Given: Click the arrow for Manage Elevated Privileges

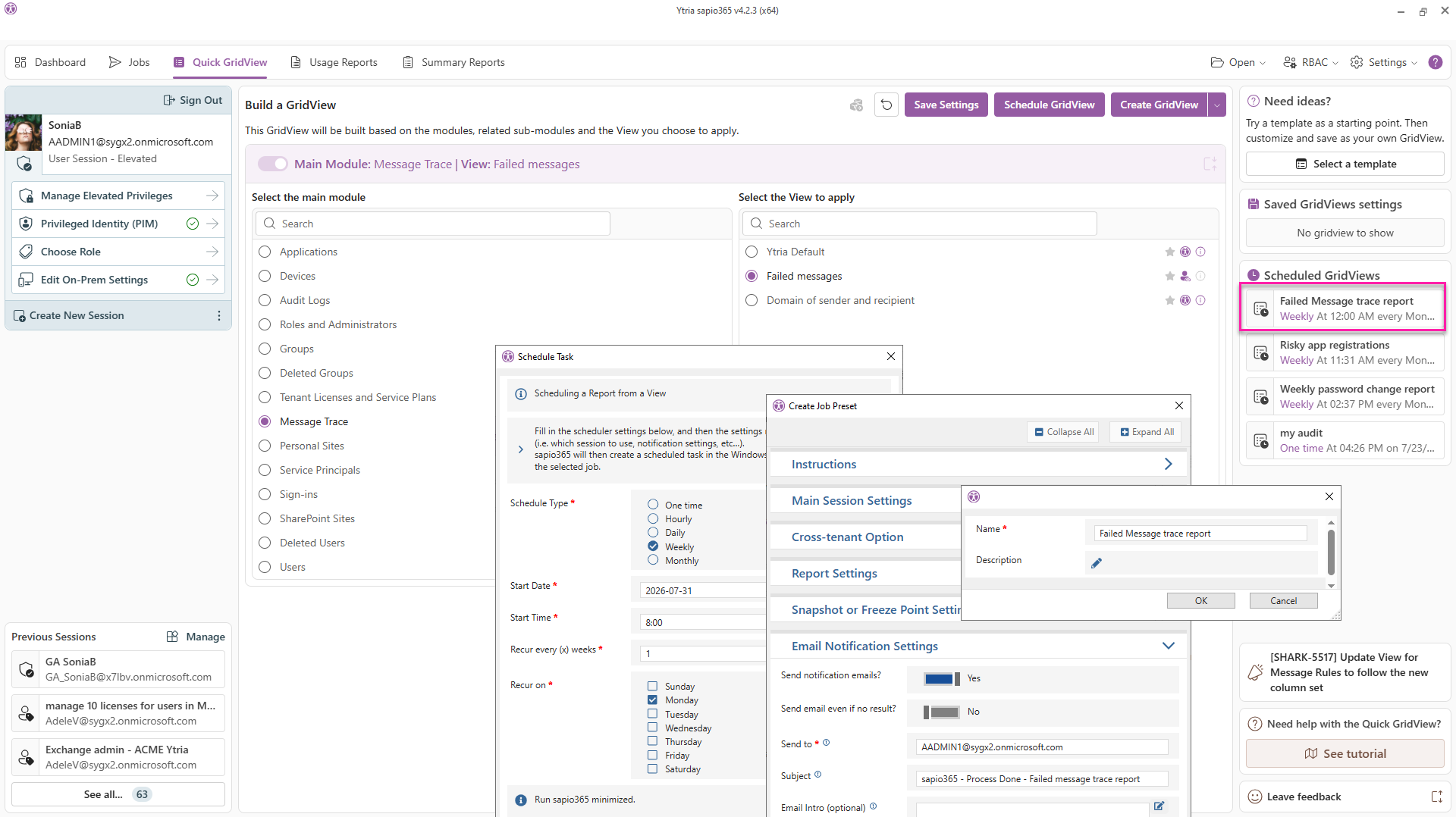Looking at the screenshot, I should pos(212,196).
